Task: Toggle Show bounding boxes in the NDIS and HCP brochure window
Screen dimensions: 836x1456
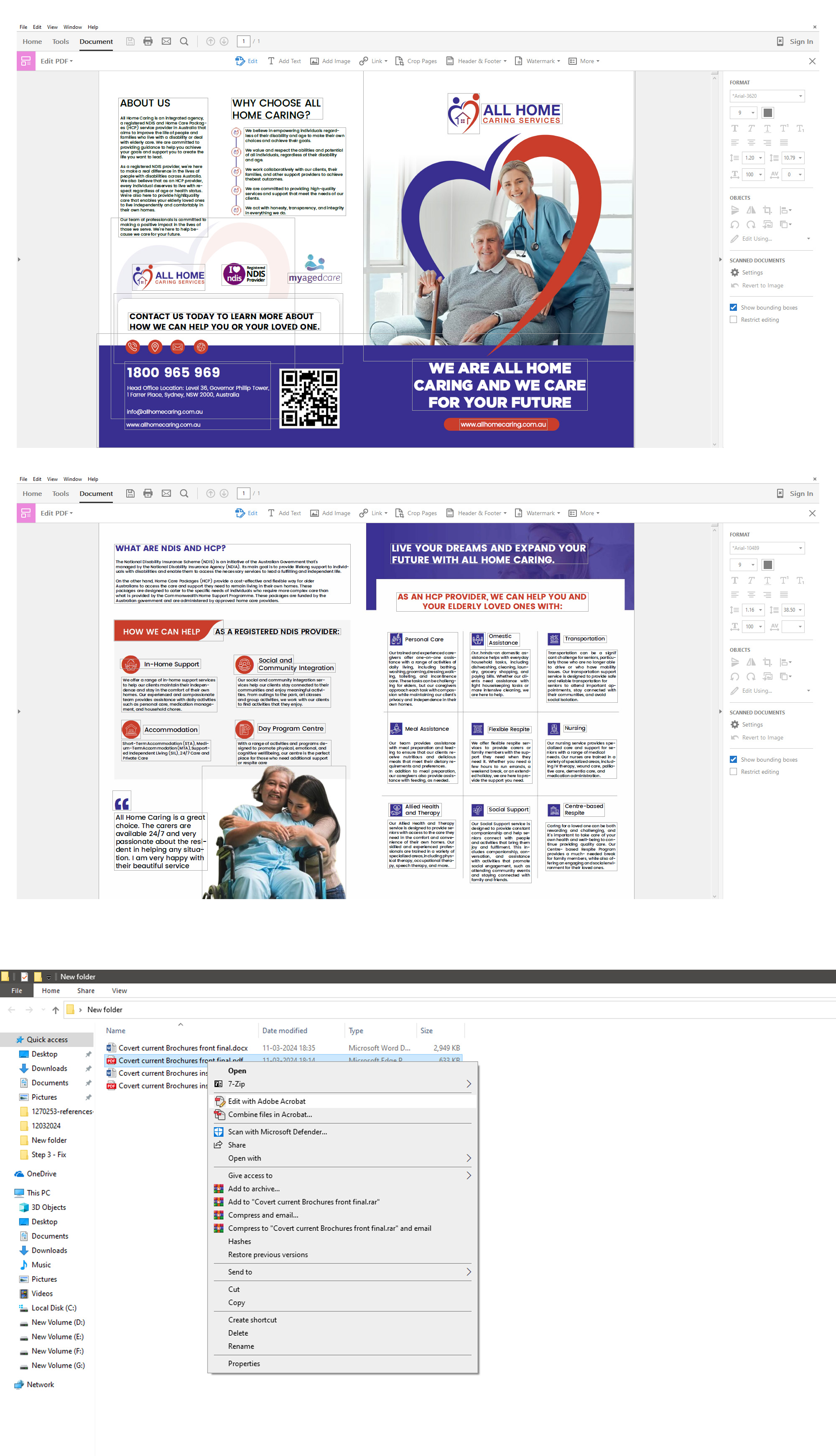Action: tap(733, 760)
